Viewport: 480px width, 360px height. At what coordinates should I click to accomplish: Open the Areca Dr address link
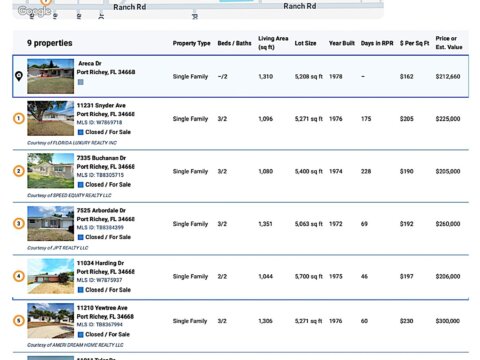pyautogui.click(x=106, y=68)
